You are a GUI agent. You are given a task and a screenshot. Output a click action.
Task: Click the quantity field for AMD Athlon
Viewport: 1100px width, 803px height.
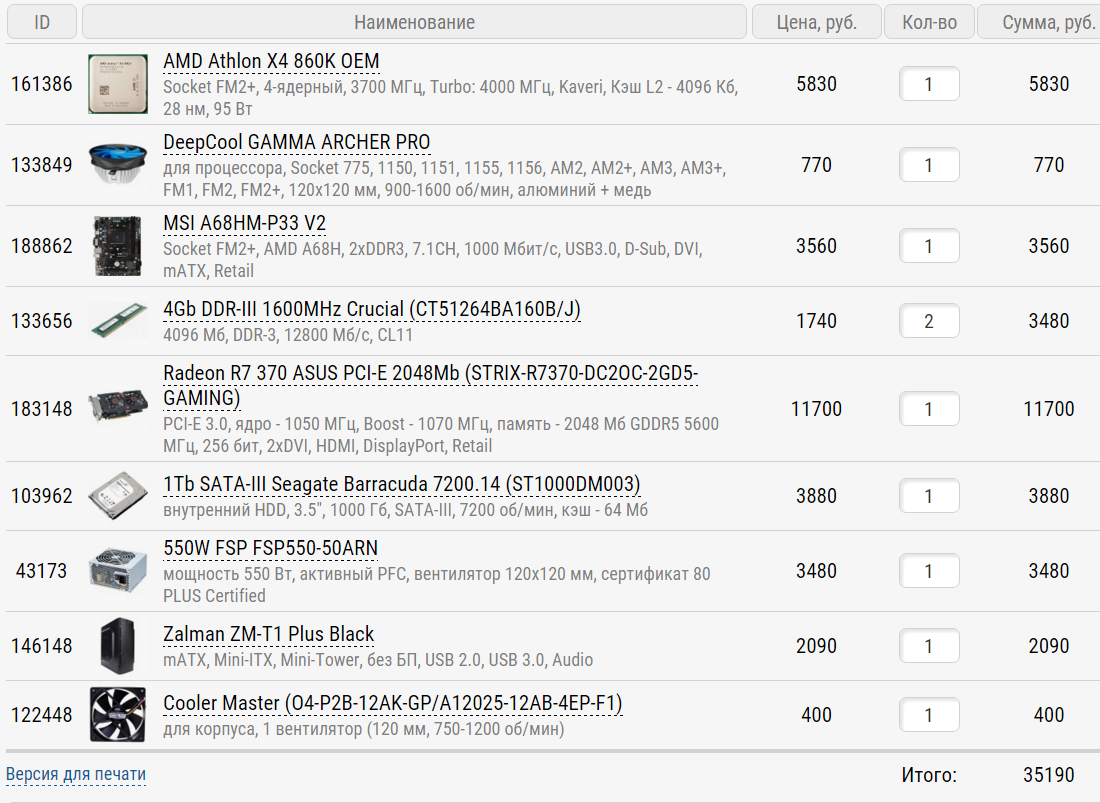(929, 84)
